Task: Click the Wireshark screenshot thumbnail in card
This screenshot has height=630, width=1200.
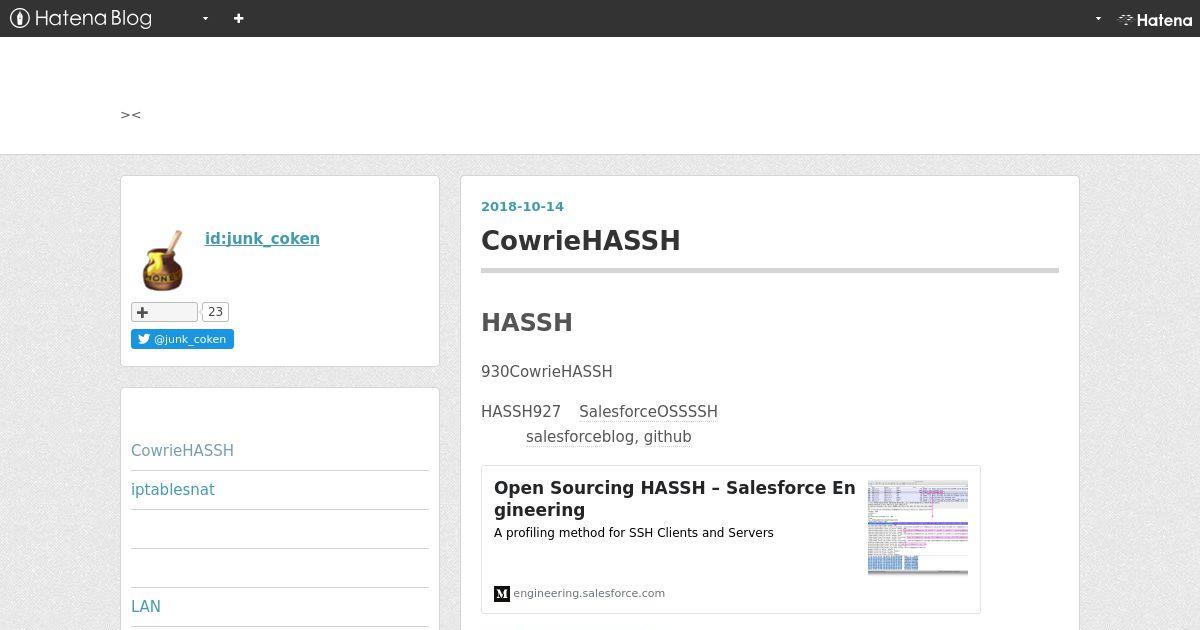Action: tap(918, 527)
